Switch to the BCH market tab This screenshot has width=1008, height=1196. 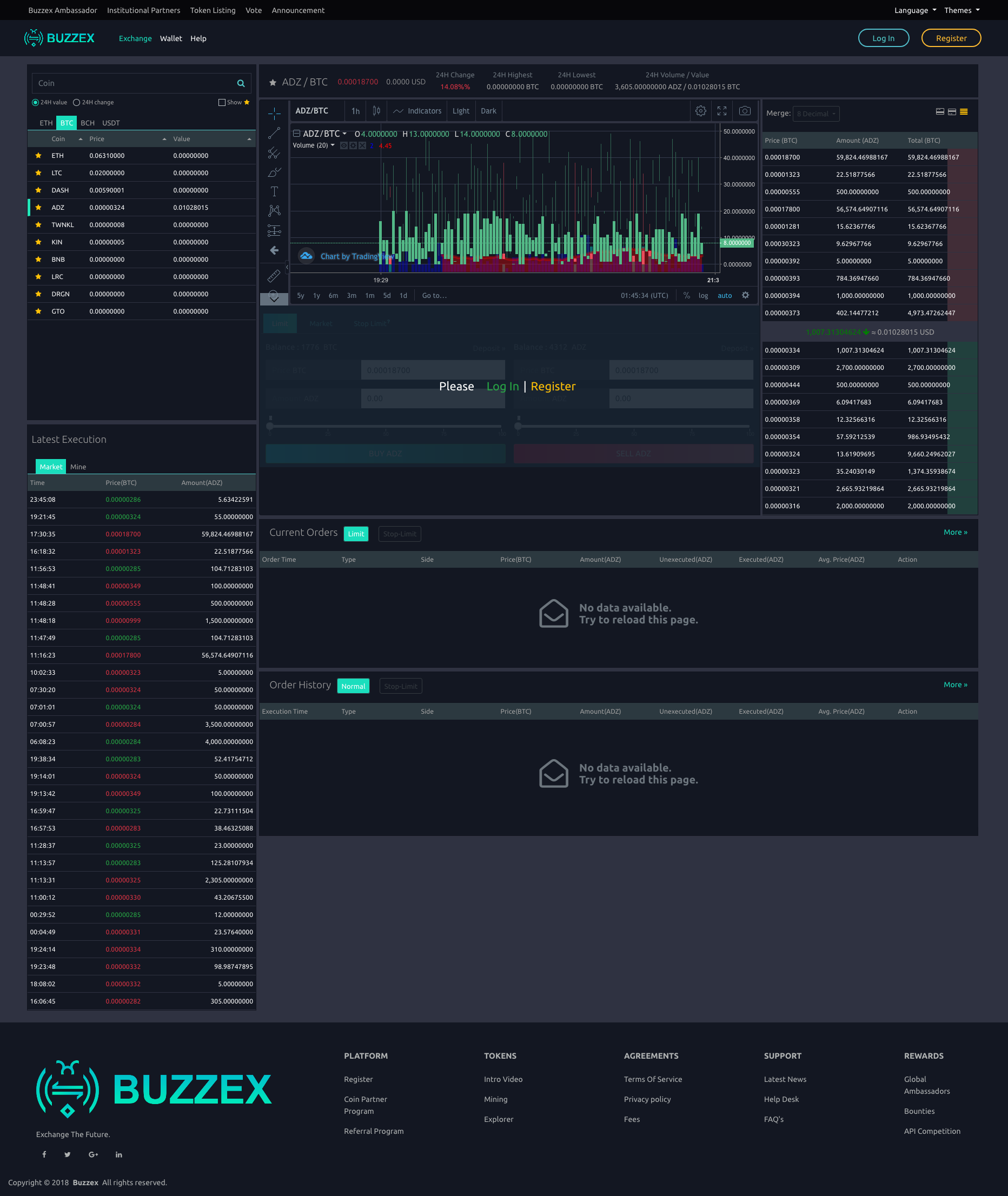(88, 123)
